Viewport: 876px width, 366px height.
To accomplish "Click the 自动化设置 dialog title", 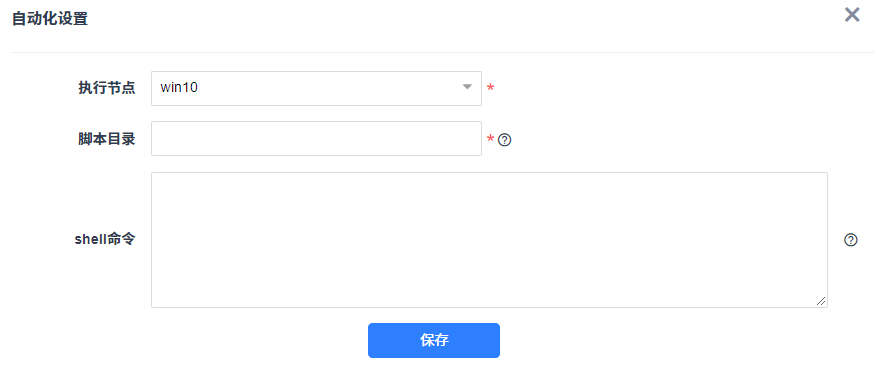I will pyautogui.click(x=50, y=18).
